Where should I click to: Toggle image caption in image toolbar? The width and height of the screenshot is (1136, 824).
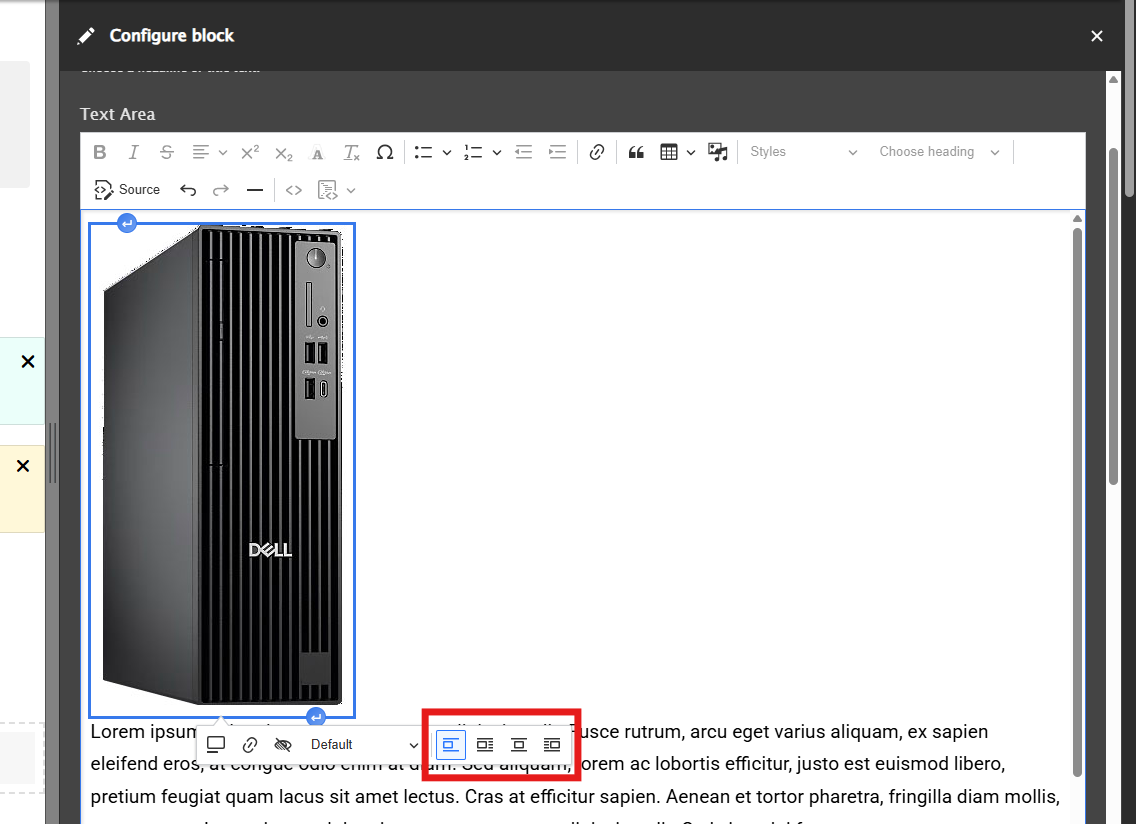[216, 745]
